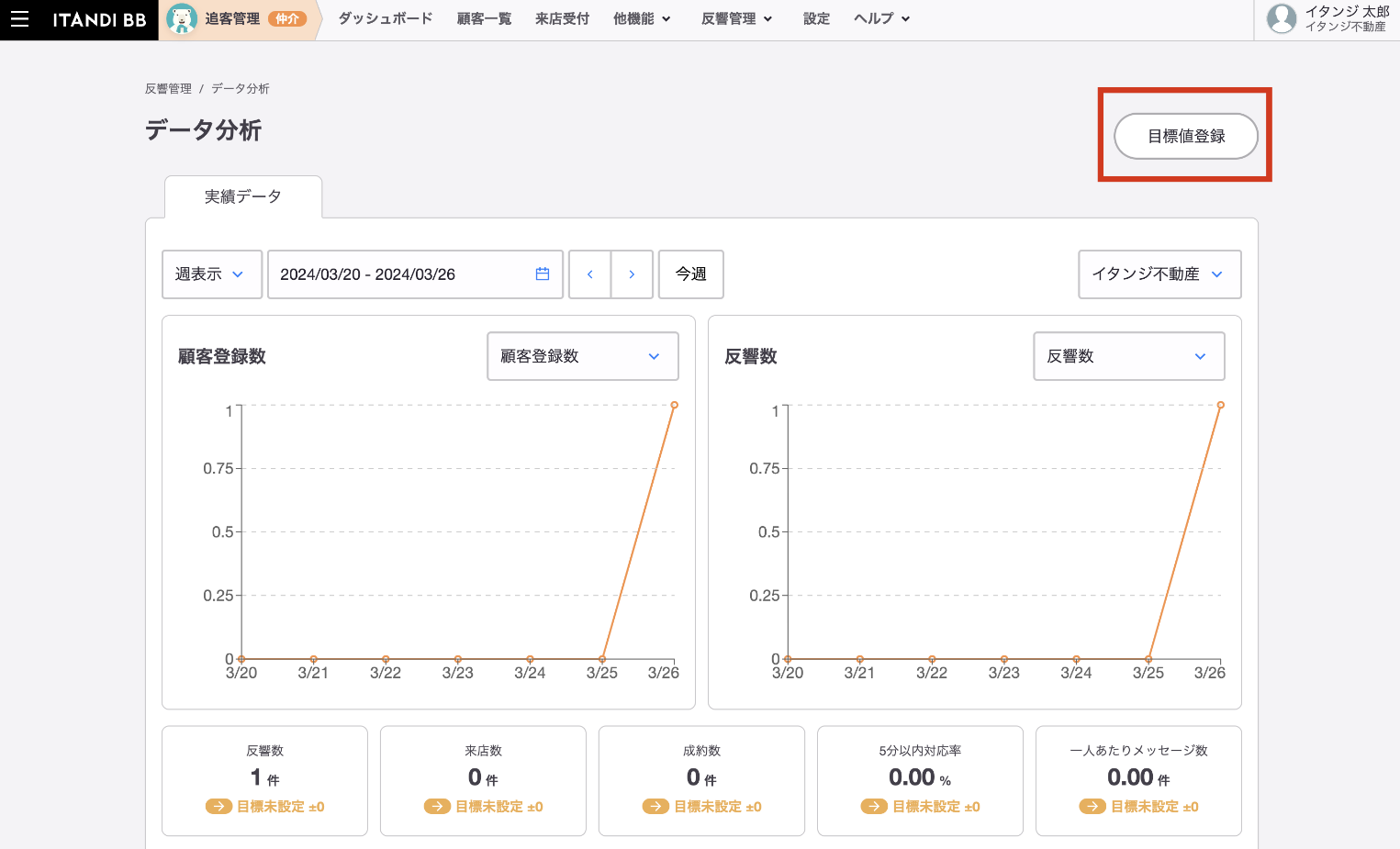
Task: Click arrow icon under 一人あたりメッセージ数 card
Action: (x=1092, y=806)
